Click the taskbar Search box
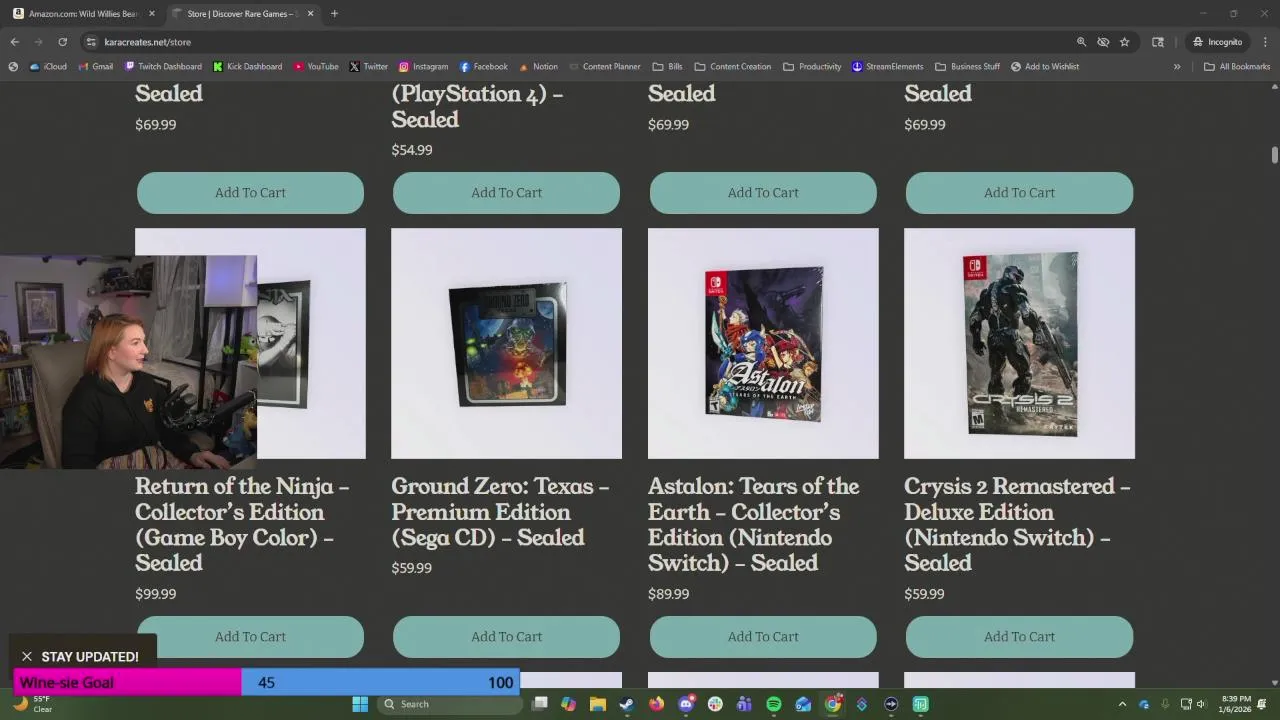The height and width of the screenshot is (720, 1280). [450, 704]
